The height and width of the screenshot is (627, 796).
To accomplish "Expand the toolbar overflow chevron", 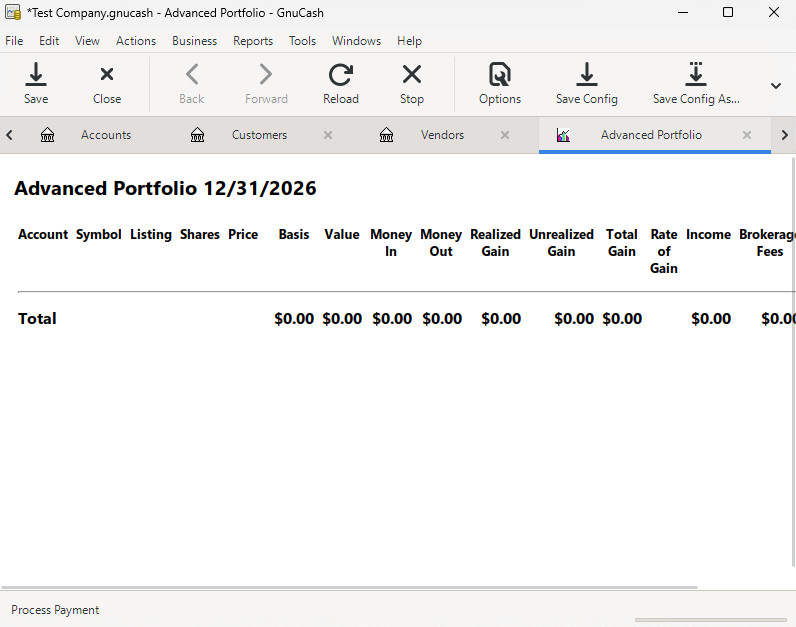I will 775,86.
